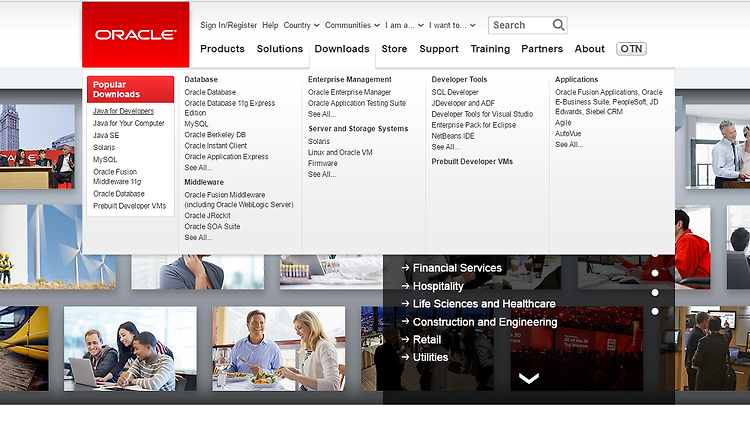Open Life Sciences and Healthcare link
This screenshot has width=750, height=426.
[478, 304]
